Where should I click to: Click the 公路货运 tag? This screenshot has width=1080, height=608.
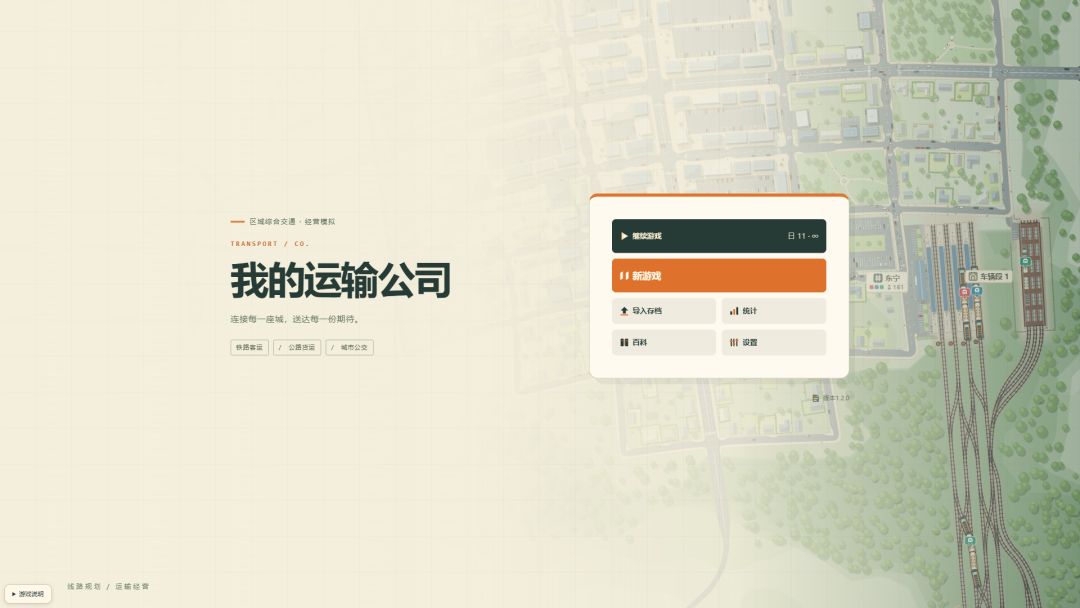[297, 348]
